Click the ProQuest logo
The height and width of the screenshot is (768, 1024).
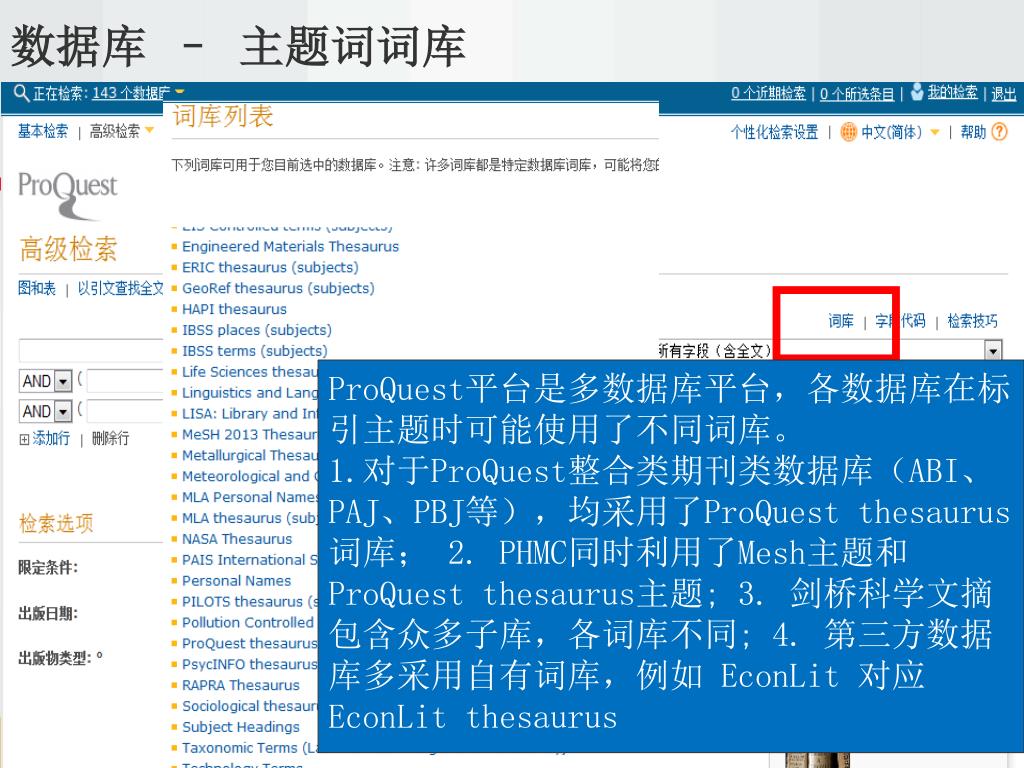pos(67,194)
